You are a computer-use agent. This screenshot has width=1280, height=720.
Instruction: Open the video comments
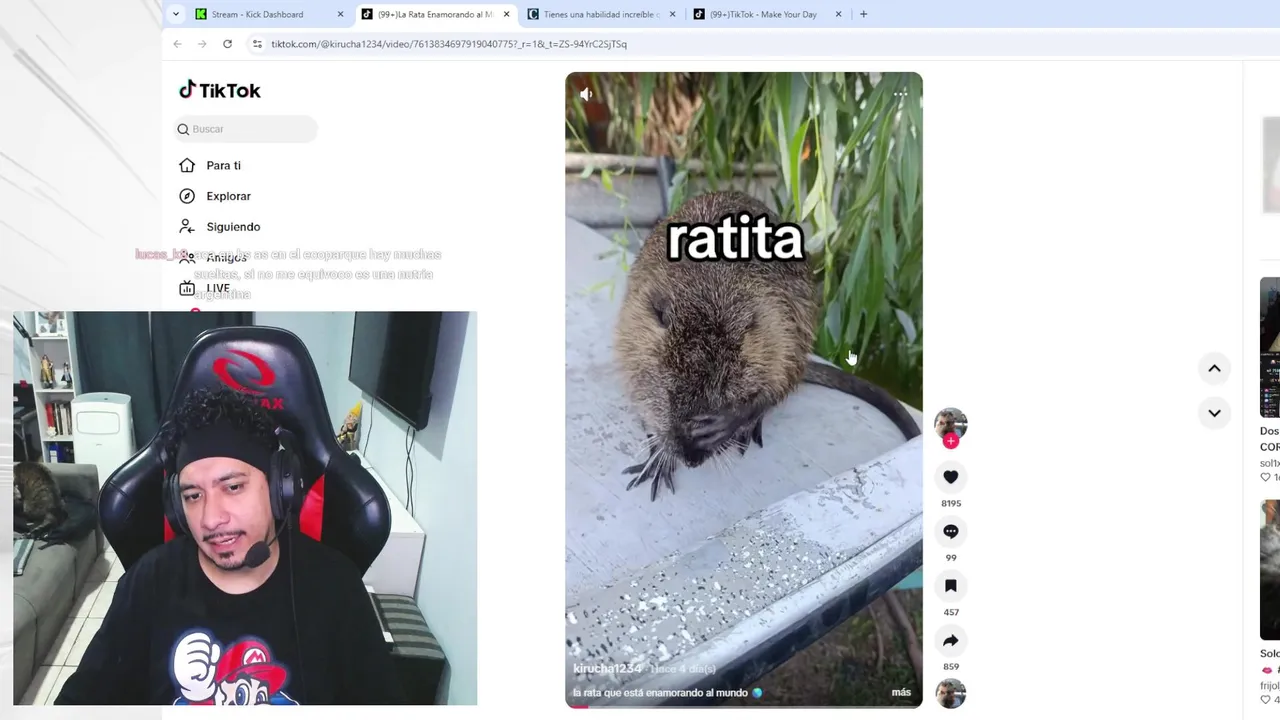(x=951, y=531)
